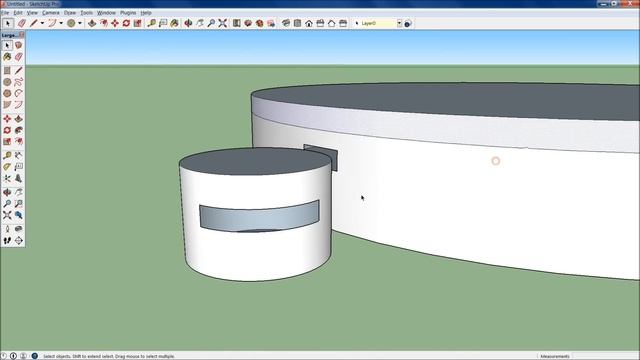
Task: Click the small cylinder's dark top face
Action: tap(255, 161)
